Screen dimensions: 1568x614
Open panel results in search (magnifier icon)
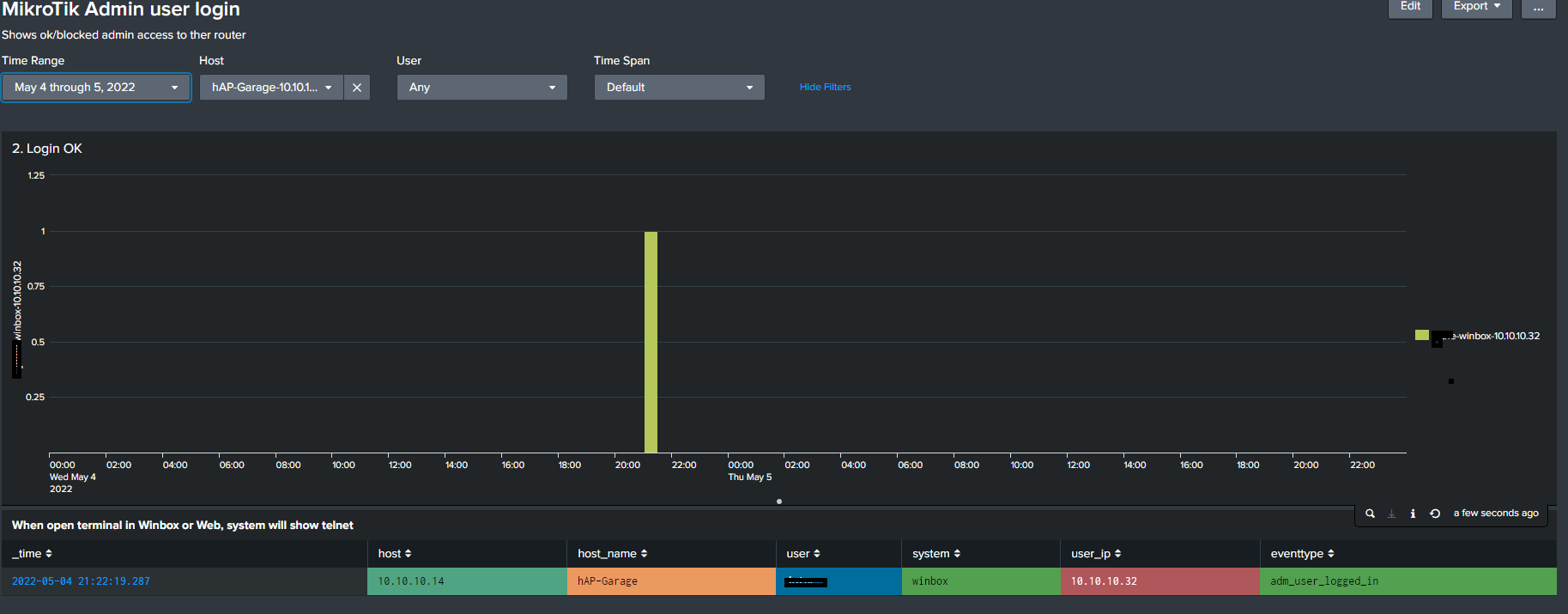click(x=1370, y=514)
